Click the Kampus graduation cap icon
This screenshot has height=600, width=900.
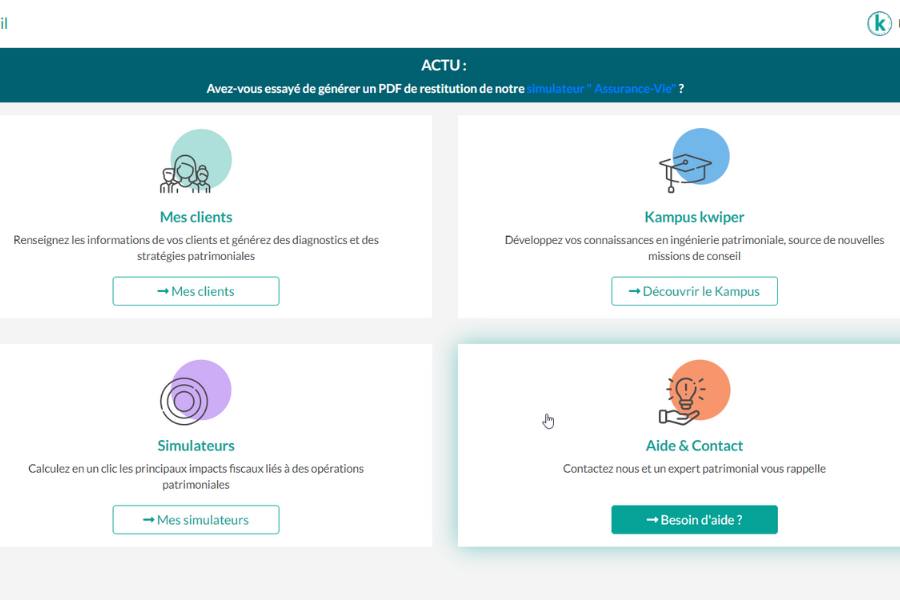point(694,160)
